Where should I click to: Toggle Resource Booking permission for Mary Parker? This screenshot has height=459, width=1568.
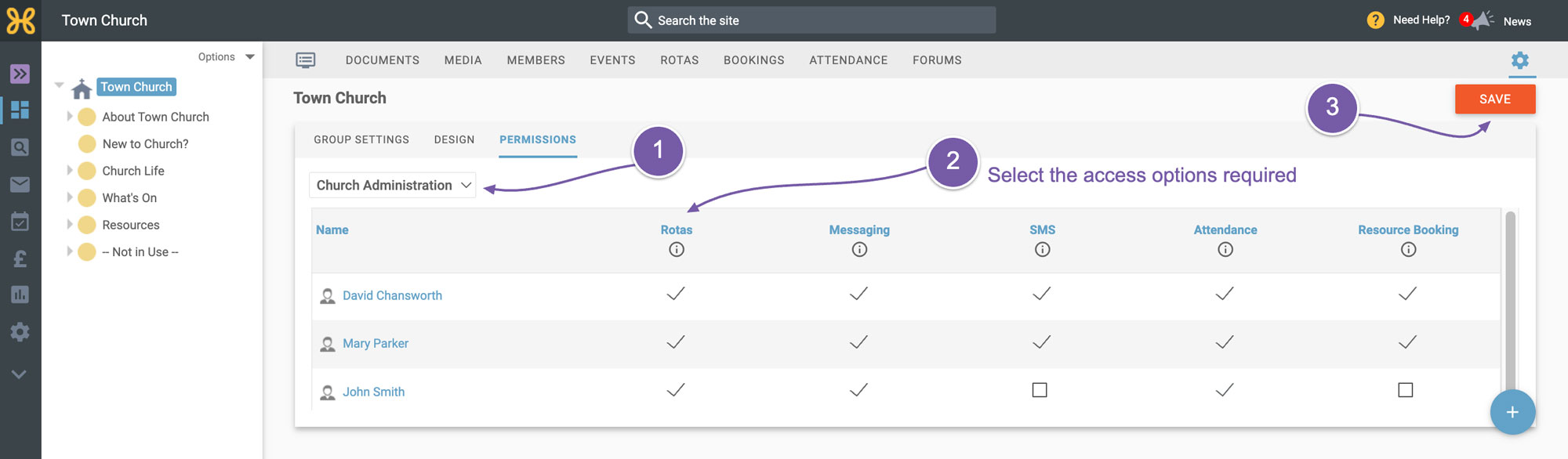coord(1407,342)
